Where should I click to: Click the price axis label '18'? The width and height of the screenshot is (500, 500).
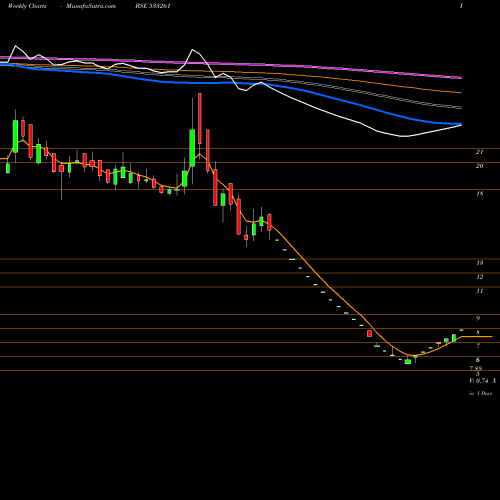479,194
